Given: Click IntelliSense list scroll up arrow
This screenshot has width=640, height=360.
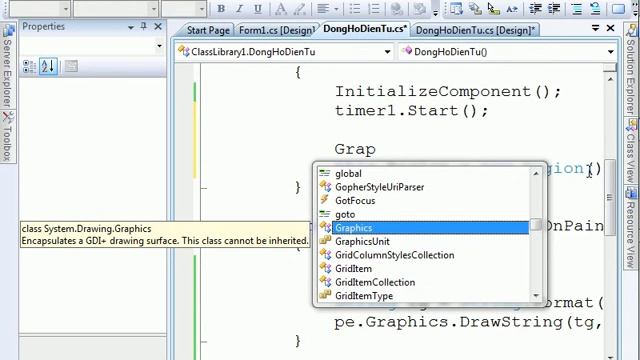Looking at the screenshot, I should (x=536, y=173).
